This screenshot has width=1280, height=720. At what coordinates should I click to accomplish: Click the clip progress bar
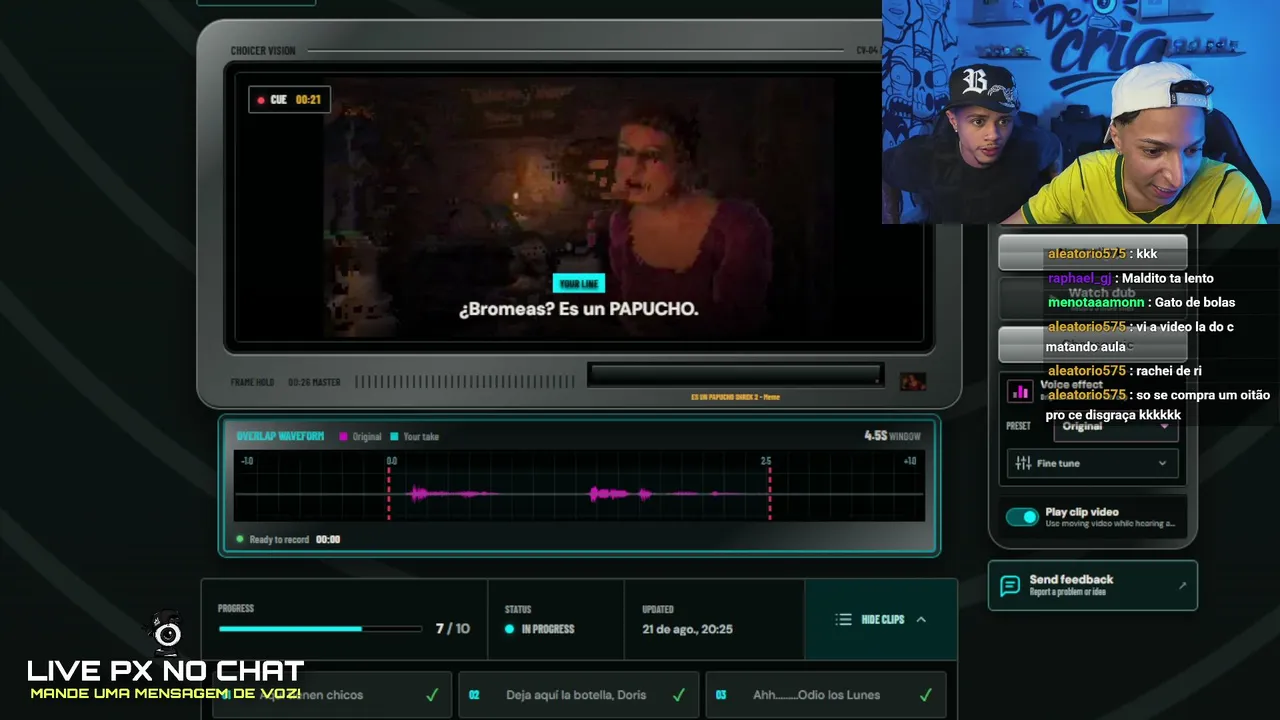pos(320,629)
